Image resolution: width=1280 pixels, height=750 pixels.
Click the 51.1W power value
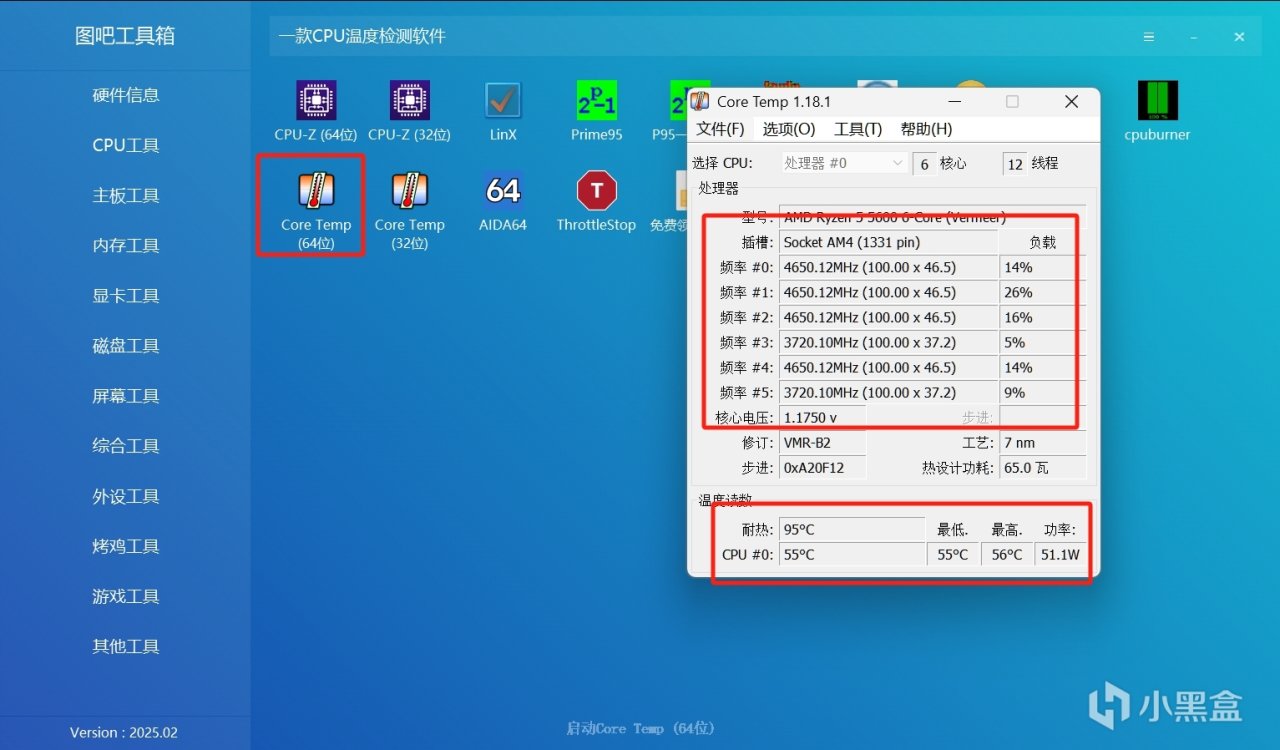[x=1060, y=554]
